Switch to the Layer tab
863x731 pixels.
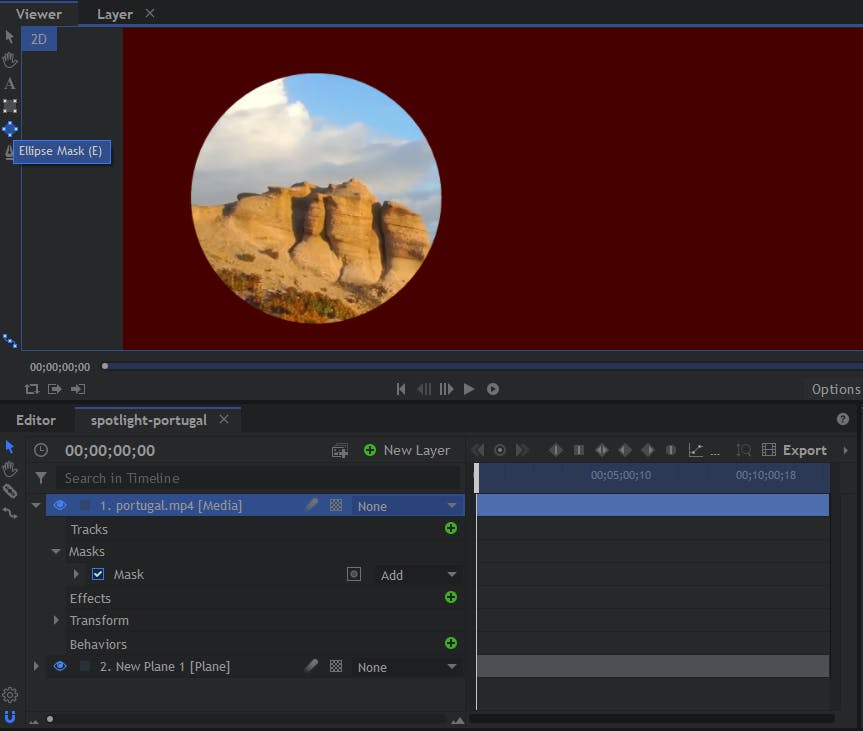click(115, 14)
